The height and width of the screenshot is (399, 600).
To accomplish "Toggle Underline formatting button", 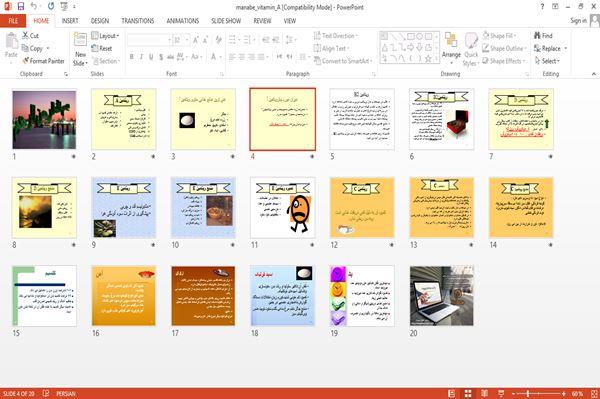I will click(x=151, y=57).
